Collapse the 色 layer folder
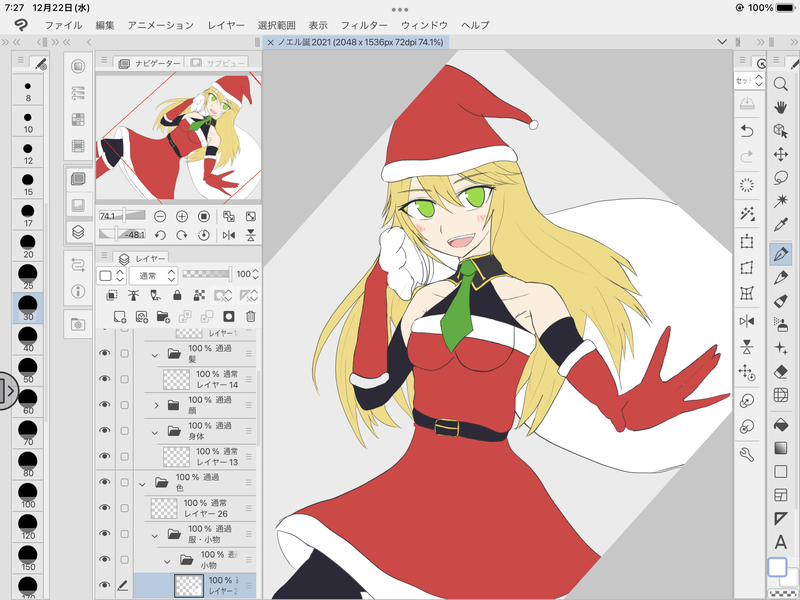This screenshot has height=600, width=800. [142, 484]
